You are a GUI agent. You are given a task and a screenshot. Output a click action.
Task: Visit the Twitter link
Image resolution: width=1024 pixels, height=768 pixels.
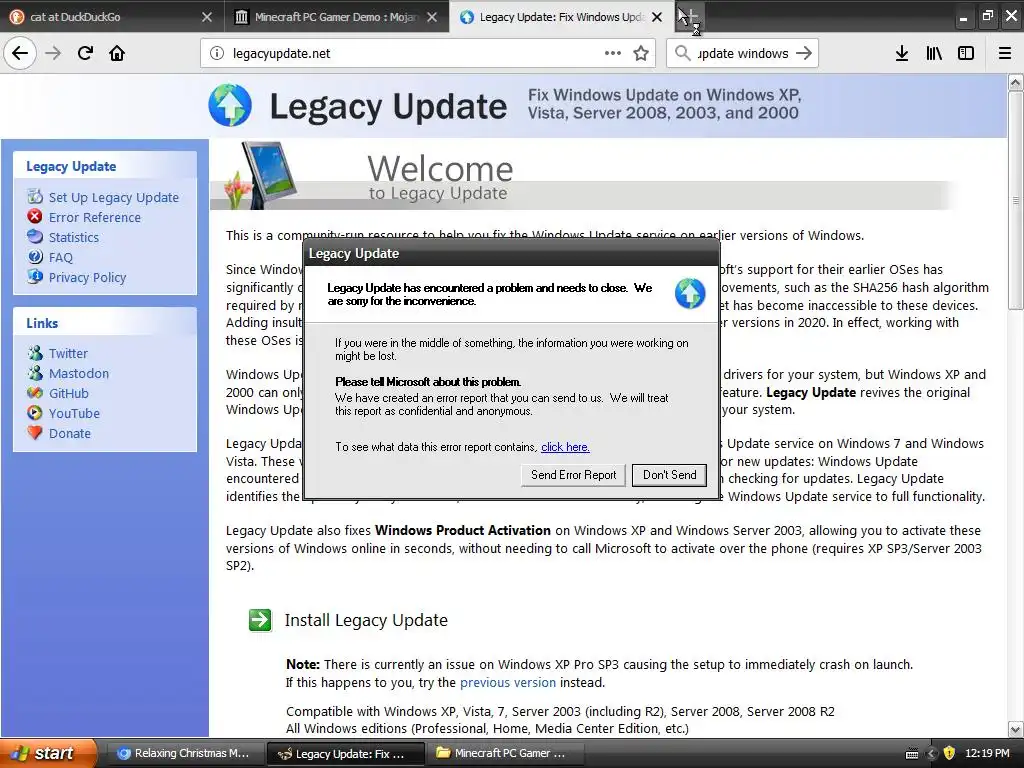(68, 353)
